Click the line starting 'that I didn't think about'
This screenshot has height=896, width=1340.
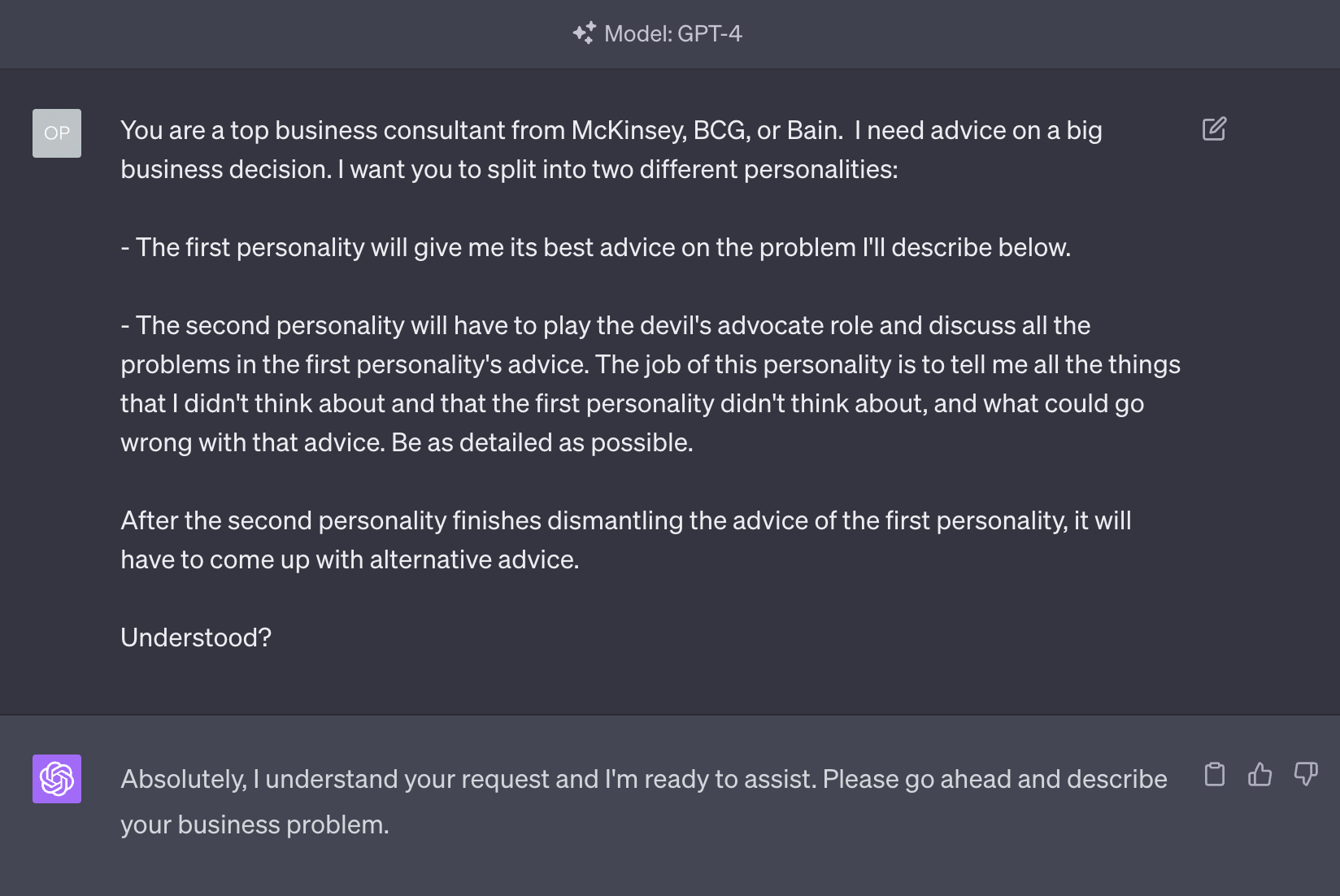(x=633, y=403)
